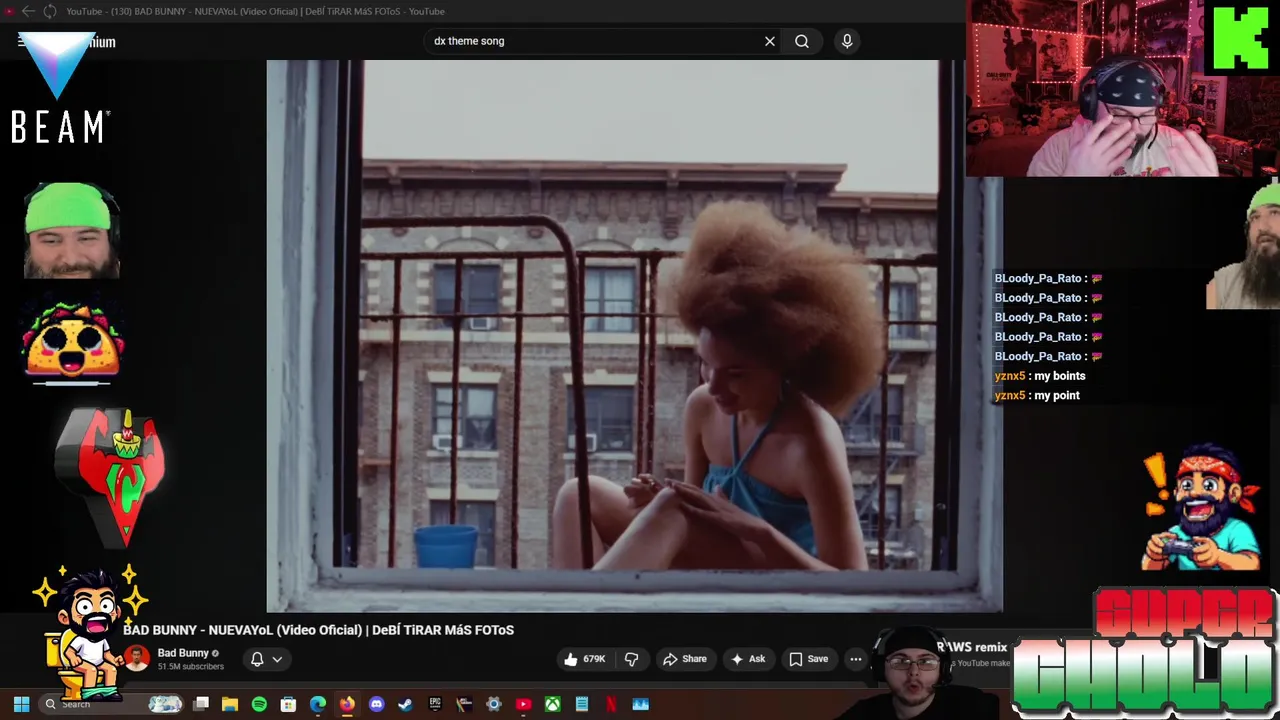Clear the YouTube search box text
The width and height of the screenshot is (1280, 720).
pos(769,41)
